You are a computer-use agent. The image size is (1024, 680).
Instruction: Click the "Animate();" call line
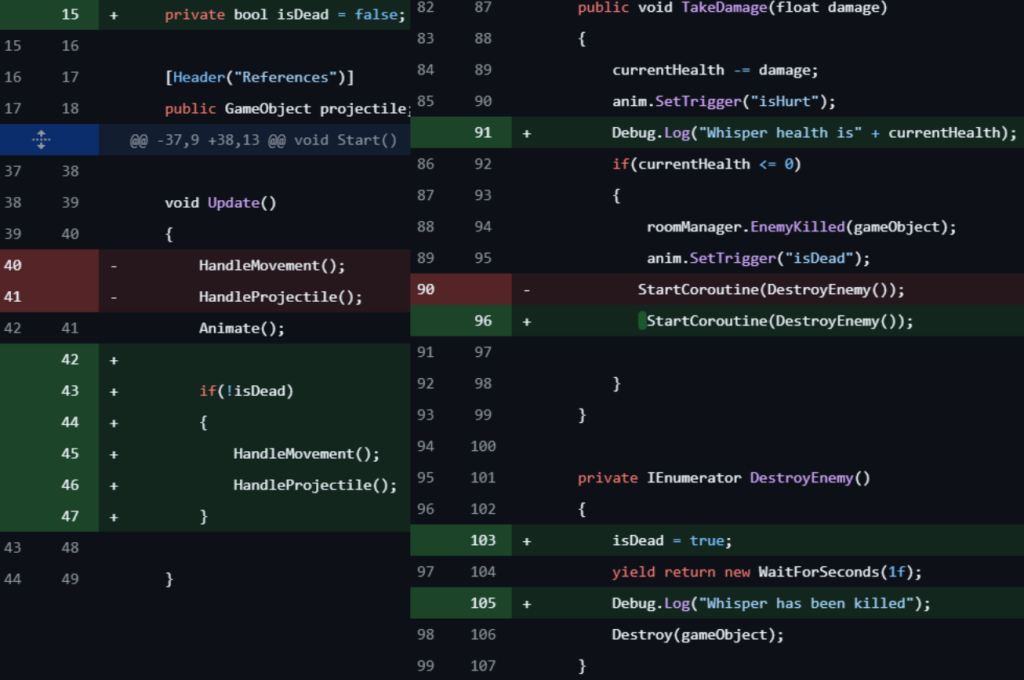(242, 328)
